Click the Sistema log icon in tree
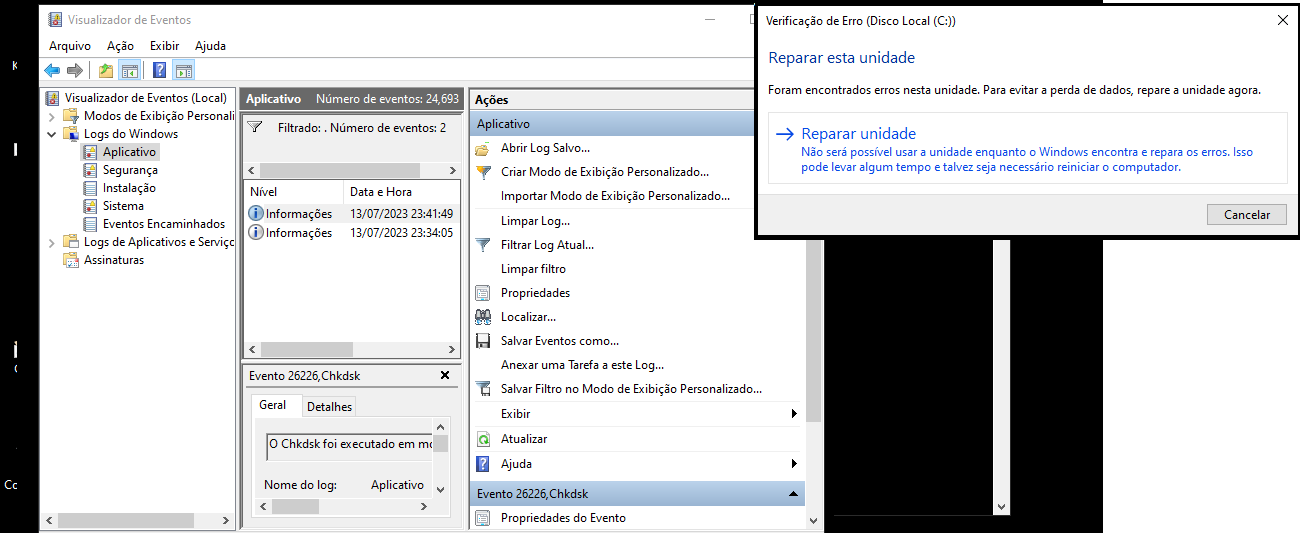Screen dimensions: 1304x533 point(90,206)
